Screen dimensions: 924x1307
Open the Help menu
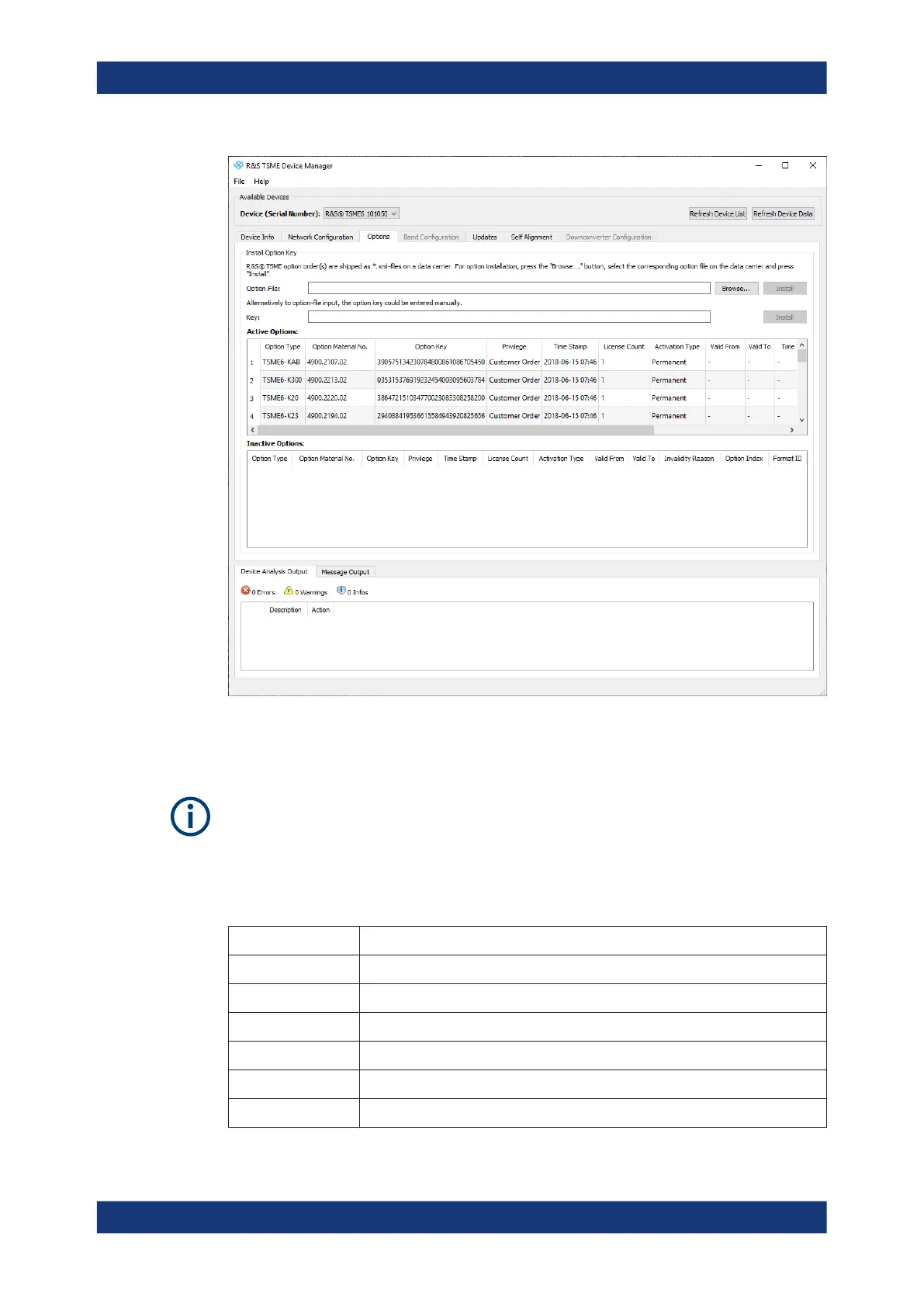pyautogui.click(x=261, y=182)
